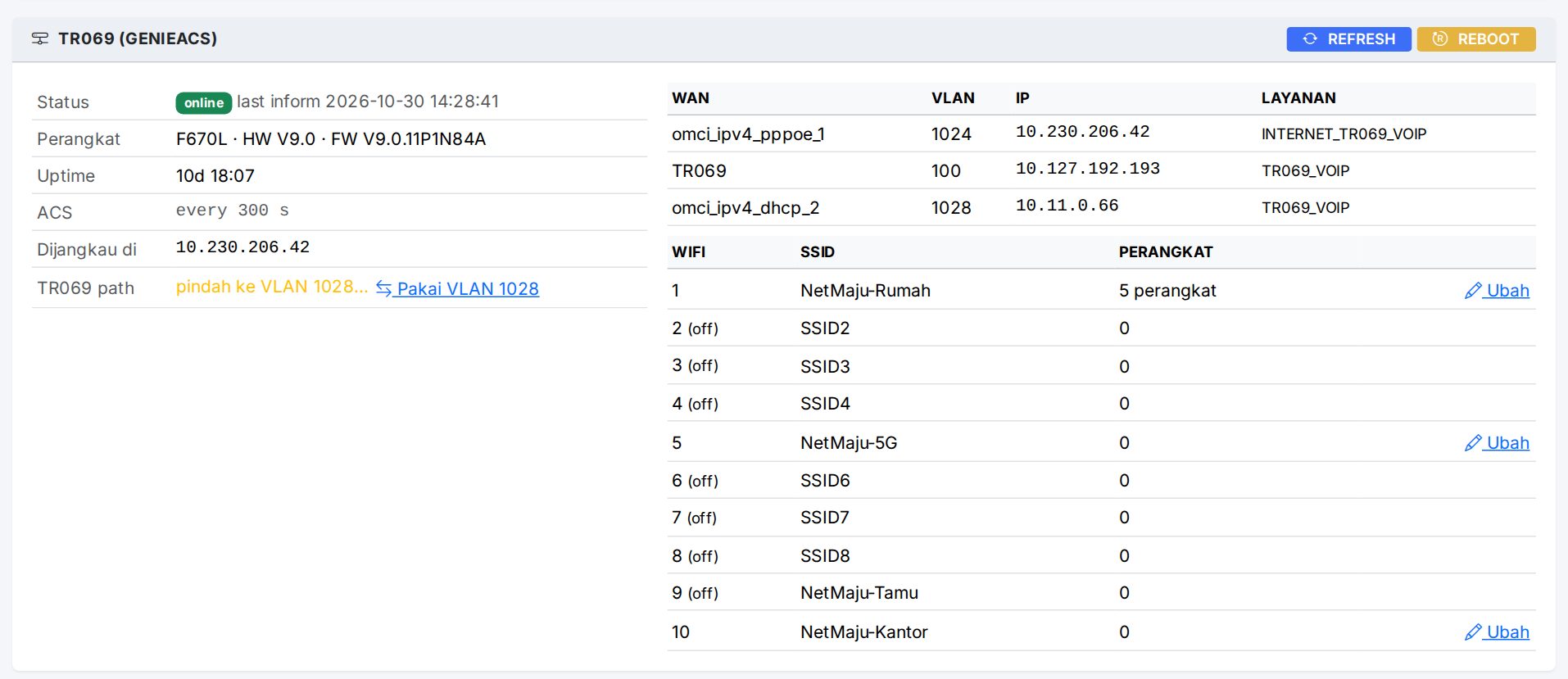Click the pencil icon for NetMaju-5G
Image resolution: width=1568 pixels, height=679 pixels.
[x=1473, y=443]
